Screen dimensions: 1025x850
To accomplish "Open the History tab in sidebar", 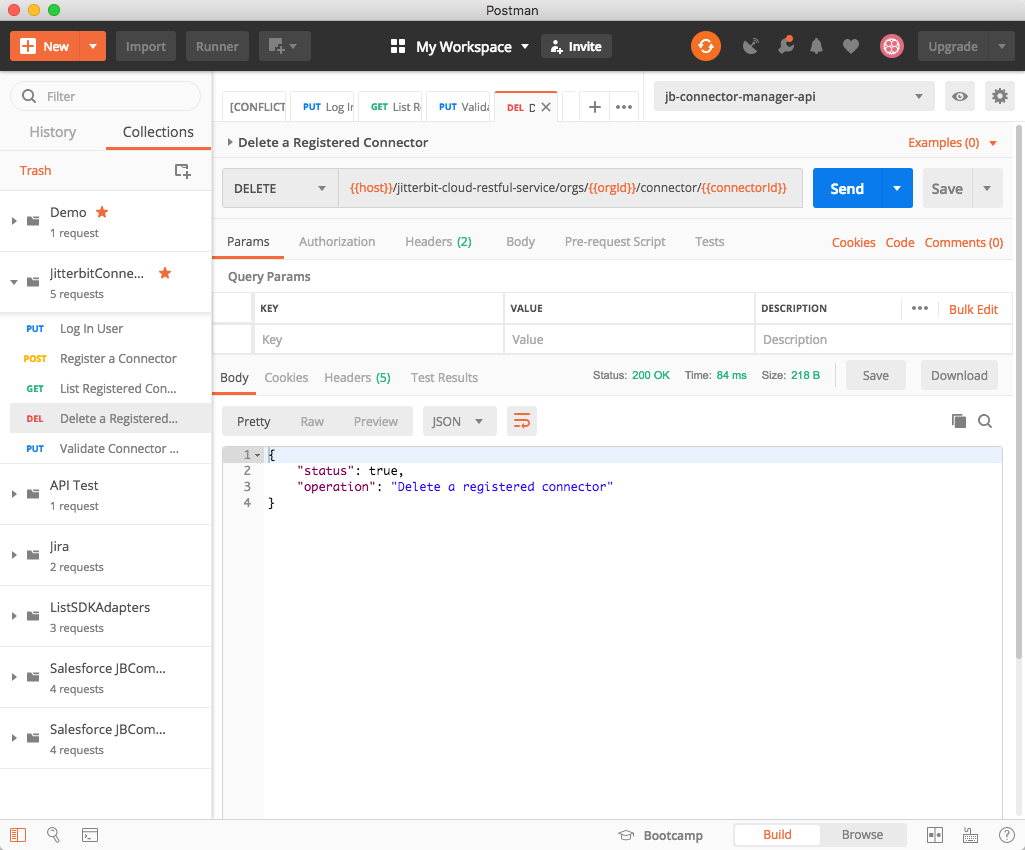I will tap(53, 132).
